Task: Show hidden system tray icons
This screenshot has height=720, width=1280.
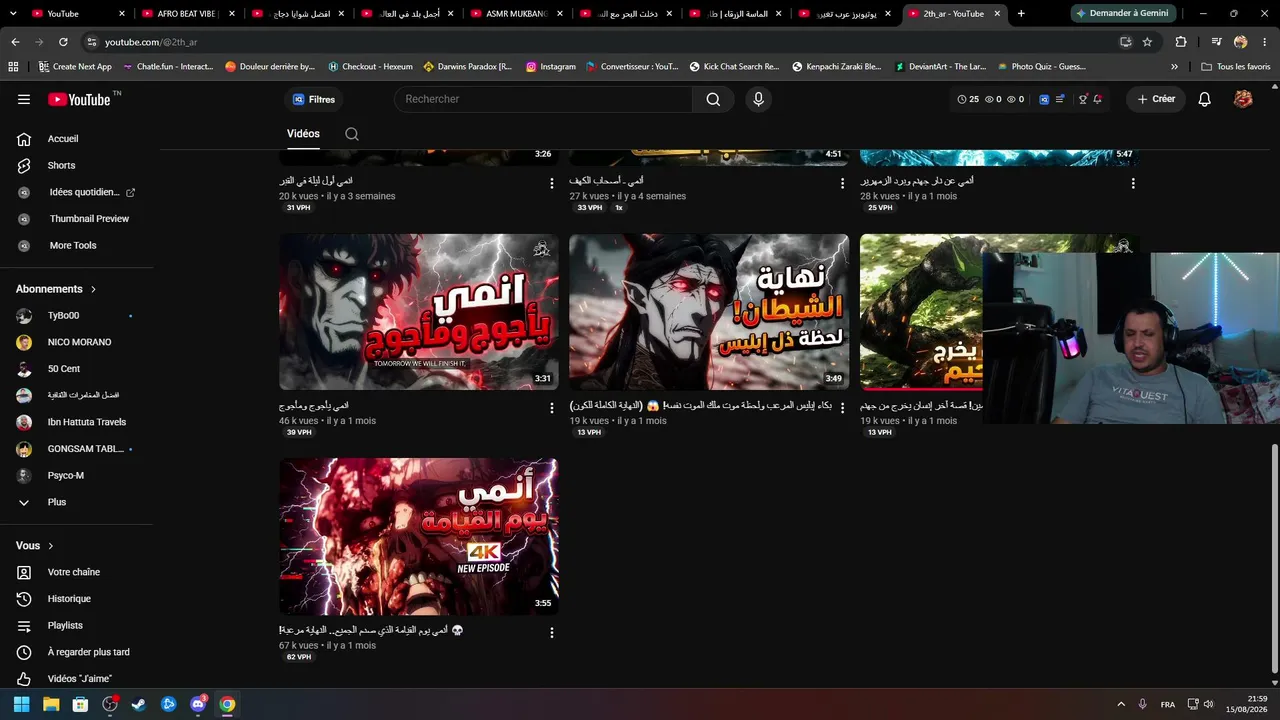Action: click(x=1121, y=704)
